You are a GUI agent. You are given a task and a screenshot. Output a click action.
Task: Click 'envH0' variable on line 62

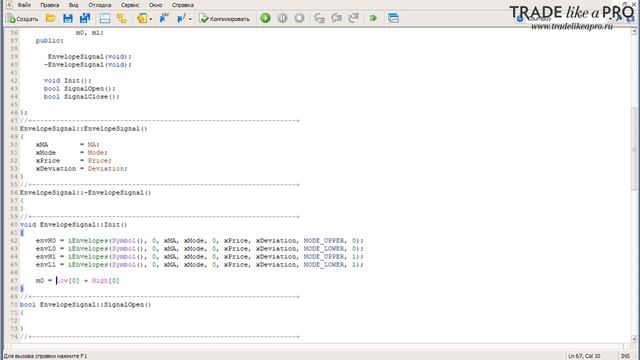(46, 241)
